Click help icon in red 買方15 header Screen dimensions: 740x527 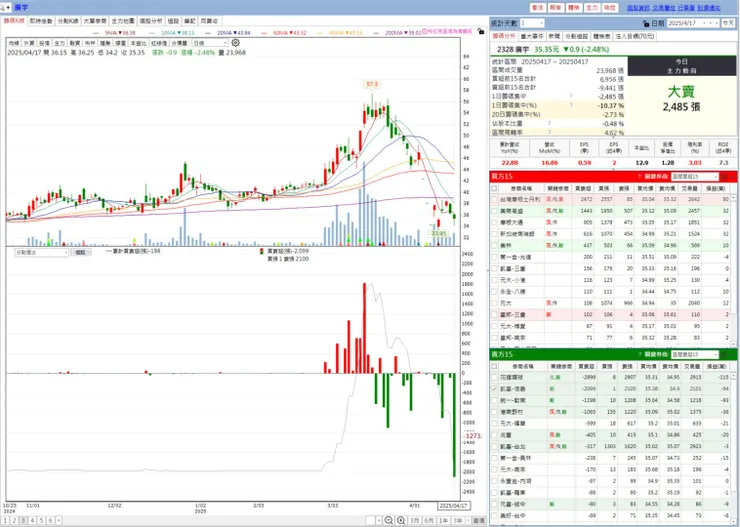(639, 176)
